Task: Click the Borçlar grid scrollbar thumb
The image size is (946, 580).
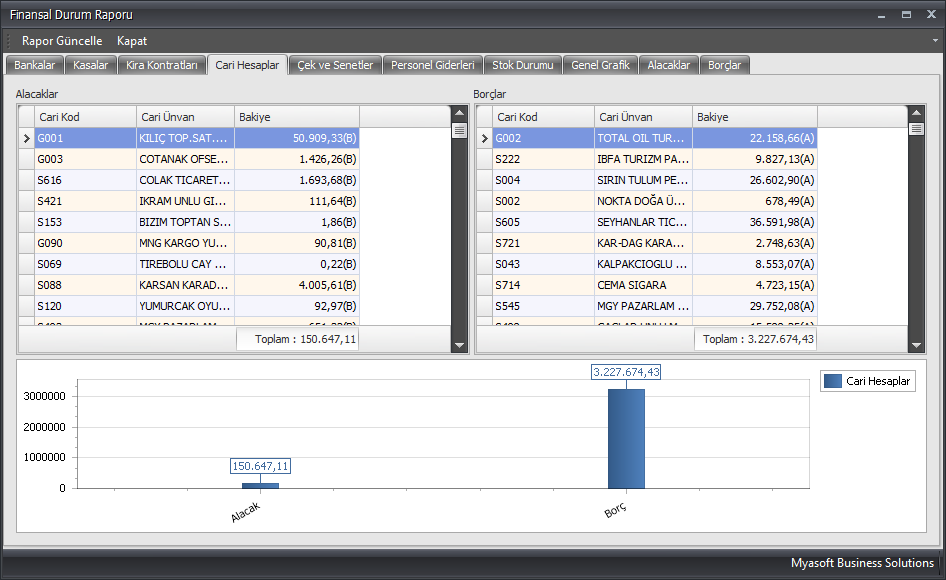Action: coord(916,129)
